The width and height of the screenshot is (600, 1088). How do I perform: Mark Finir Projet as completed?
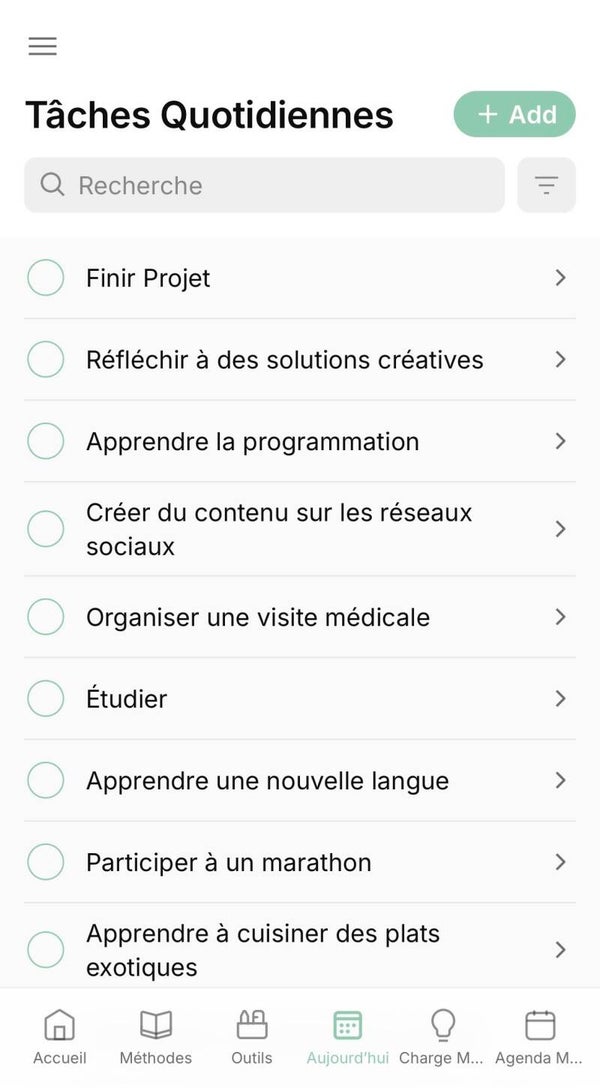45,277
